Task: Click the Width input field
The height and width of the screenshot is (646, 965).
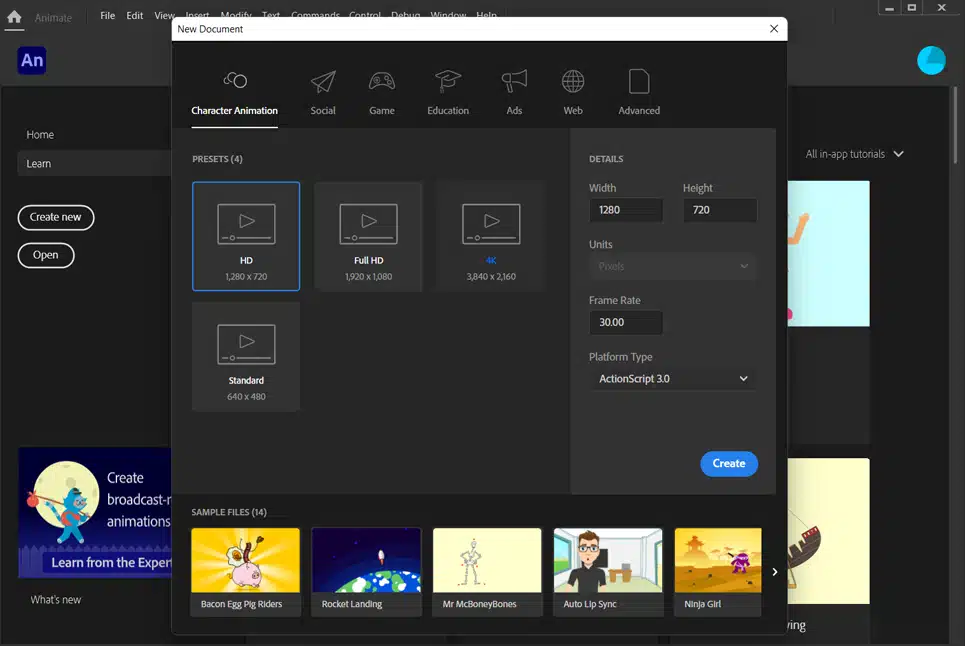Action: click(x=626, y=210)
